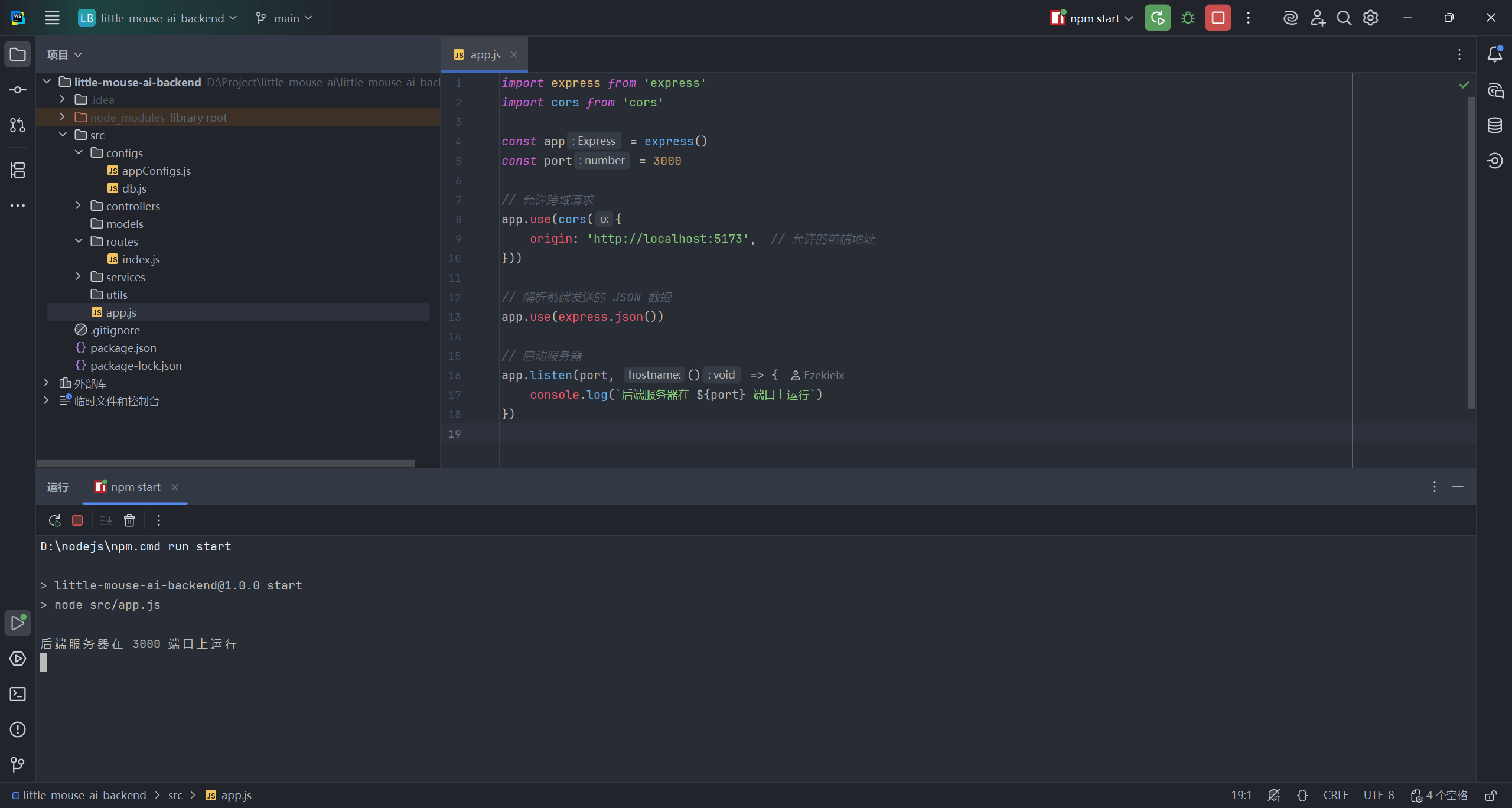
Task: Toggle scroll to end in console
Action: pyautogui.click(x=106, y=520)
